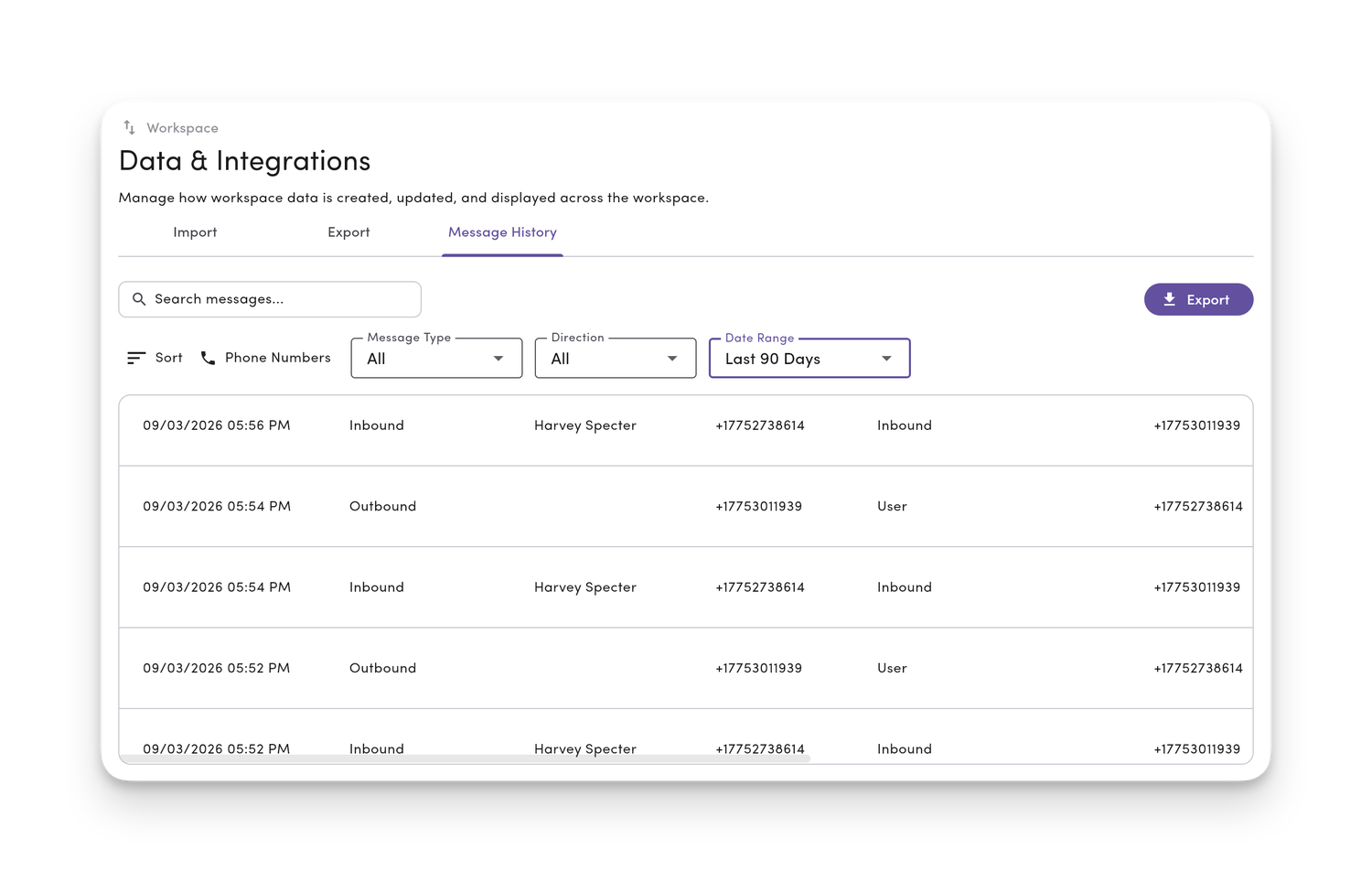
Task: Click Harvey Specter in the 05:56 PM row
Action: click(x=585, y=425)
